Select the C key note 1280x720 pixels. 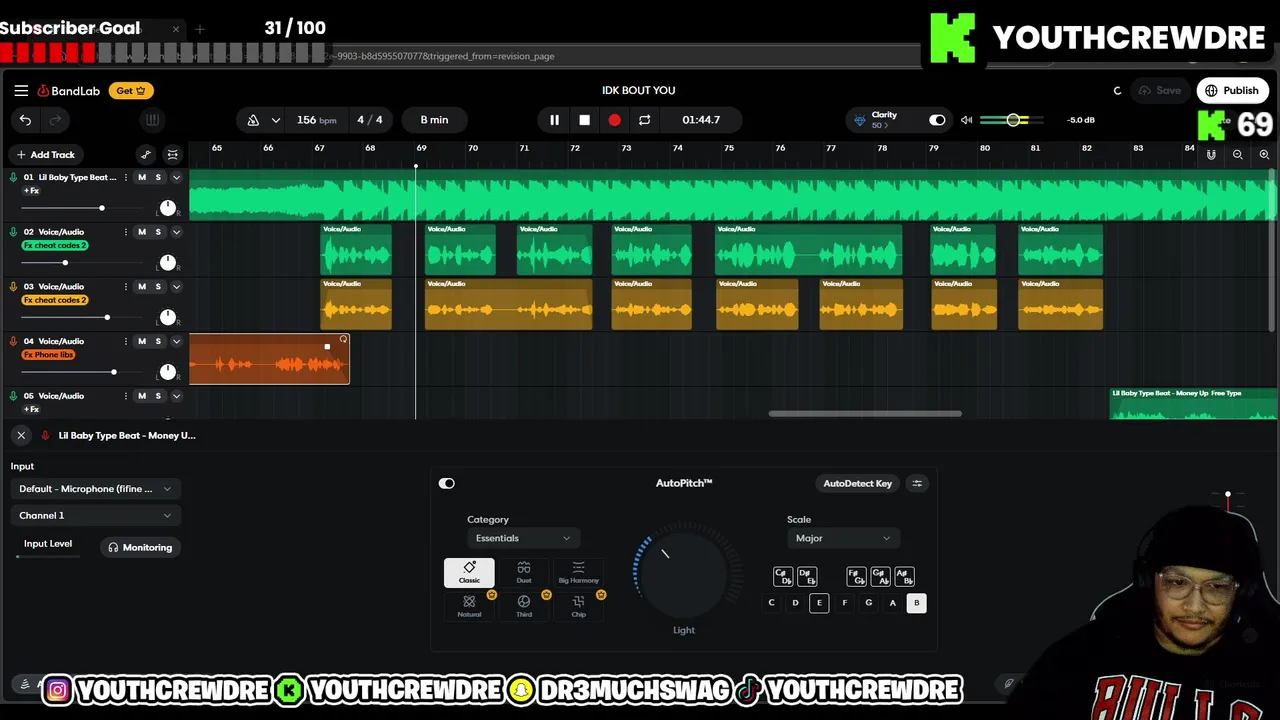pos(771,603)
